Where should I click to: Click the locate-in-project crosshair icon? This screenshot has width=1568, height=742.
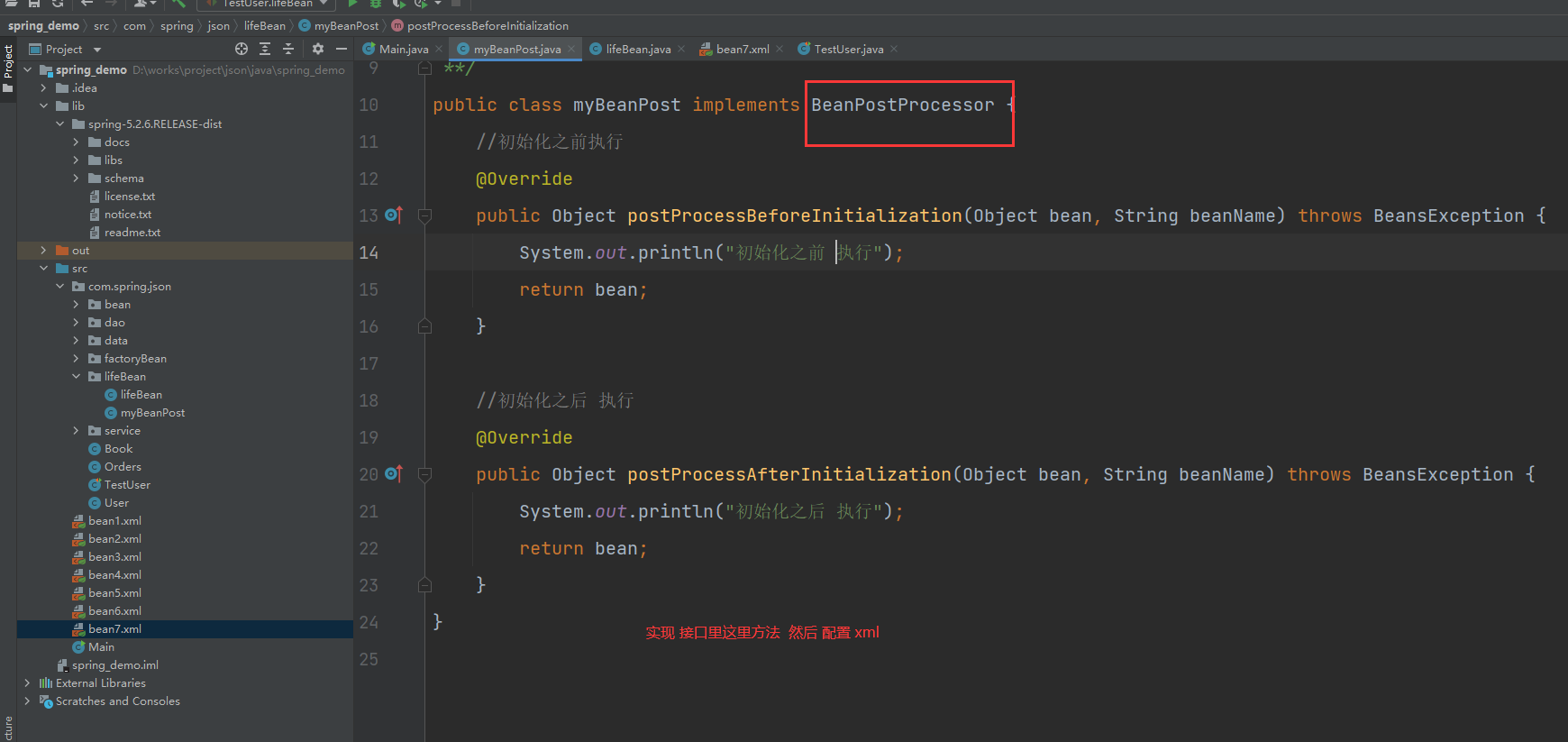coord(241,49)
